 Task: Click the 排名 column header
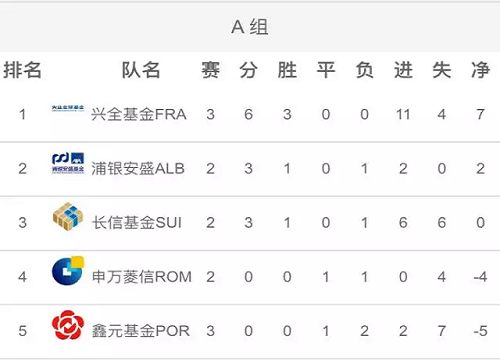22,70
